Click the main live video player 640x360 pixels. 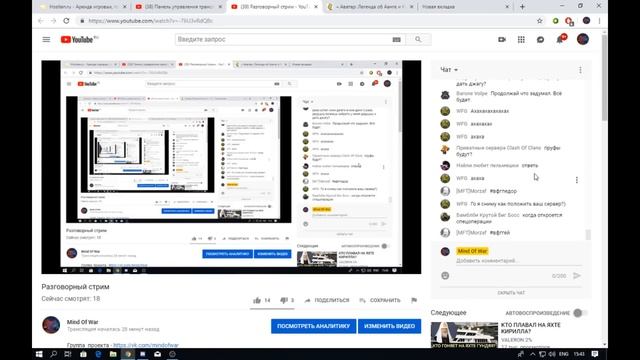coord(231,167)
